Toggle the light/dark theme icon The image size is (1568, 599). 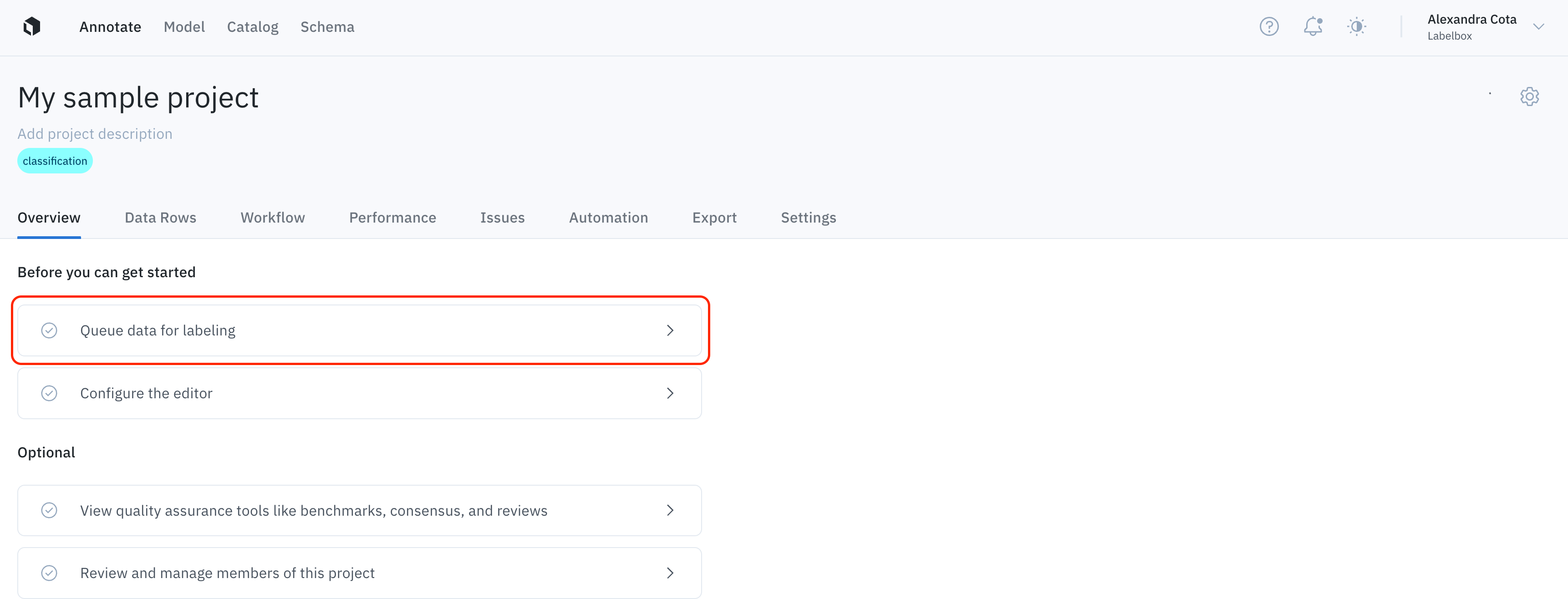click(x=1356, y=26)
